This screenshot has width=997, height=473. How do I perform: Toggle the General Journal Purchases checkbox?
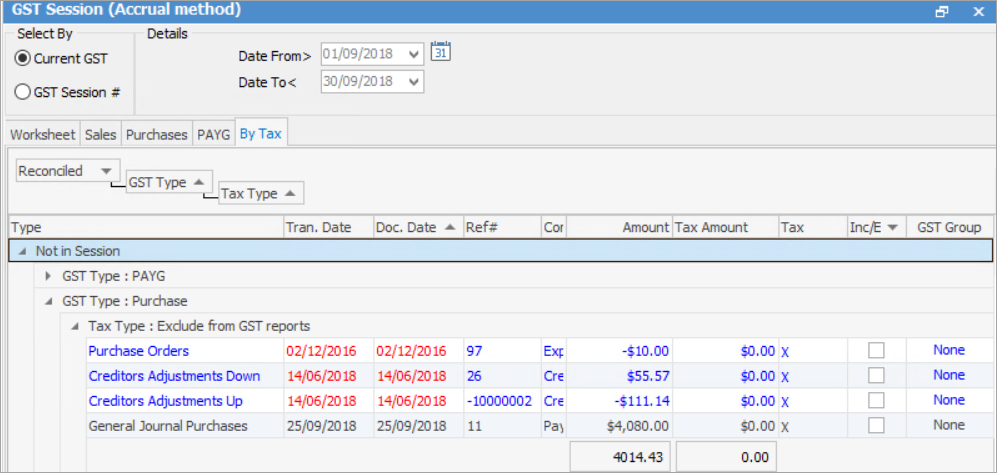[x=876, y=425]
